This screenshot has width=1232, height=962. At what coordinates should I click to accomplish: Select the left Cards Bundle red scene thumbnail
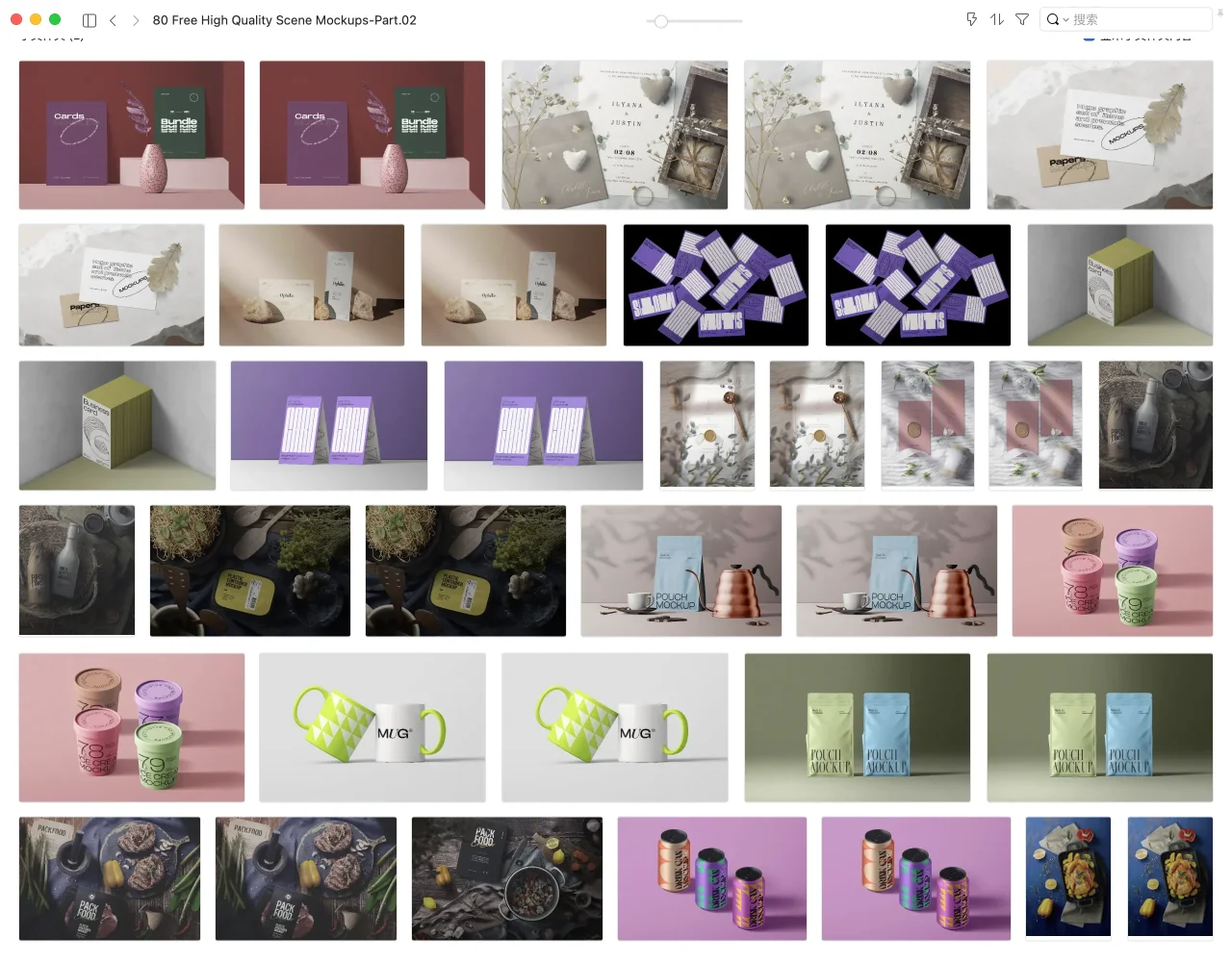[x=132, y=135]
